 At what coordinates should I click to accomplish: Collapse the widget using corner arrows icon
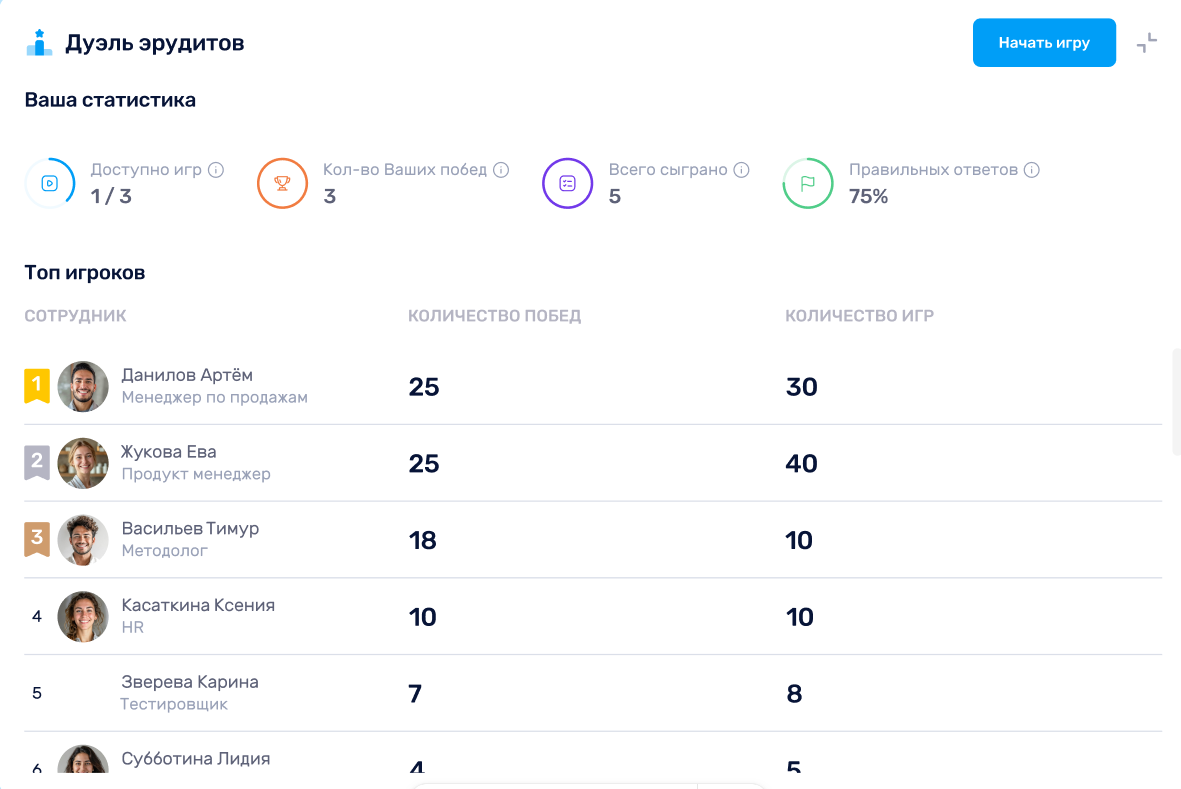tap(1146, 43)
